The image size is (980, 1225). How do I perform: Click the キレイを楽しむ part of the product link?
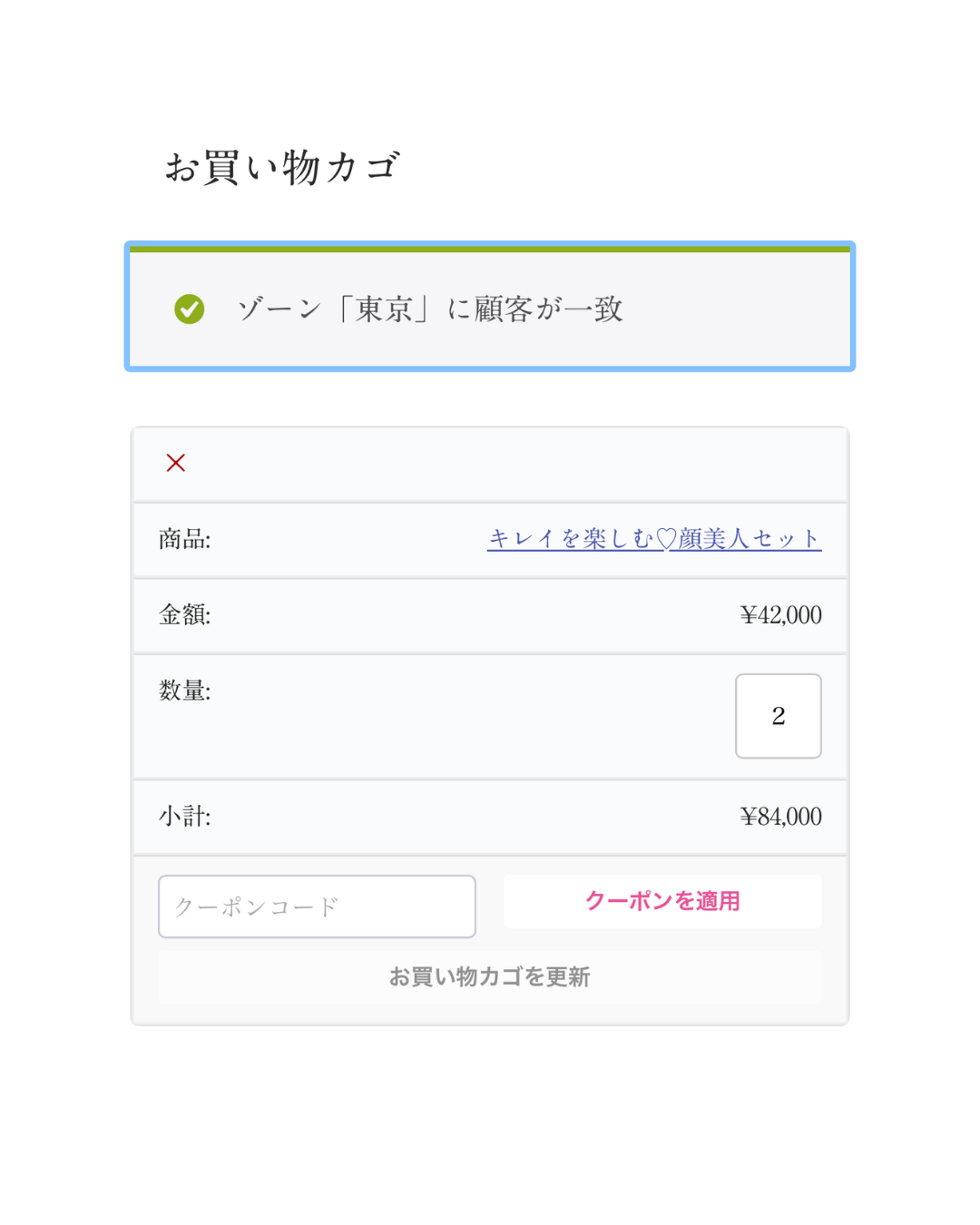pyautogui.click(x=570, y=539)
